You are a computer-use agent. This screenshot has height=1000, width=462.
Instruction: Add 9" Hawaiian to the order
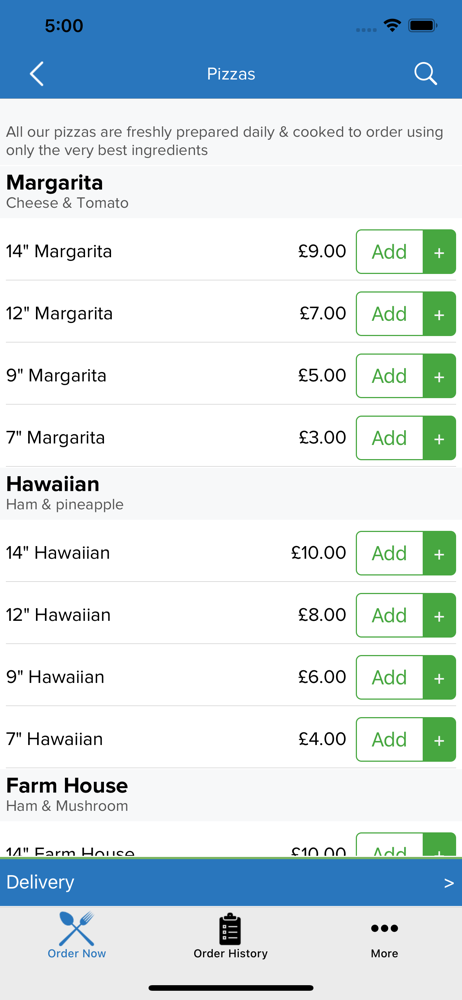389,677
